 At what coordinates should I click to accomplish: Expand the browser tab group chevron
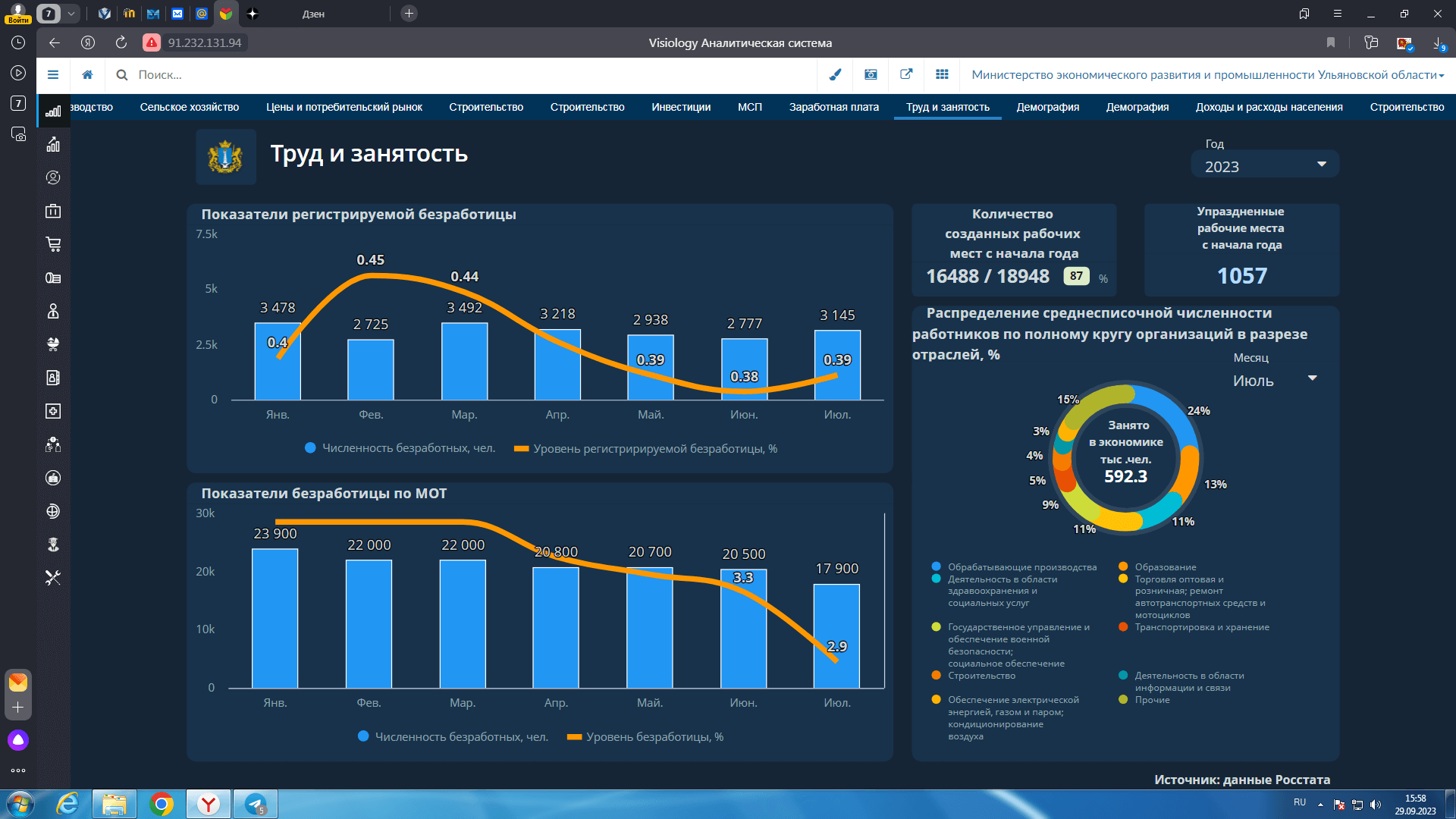click(x=71, y=14)
